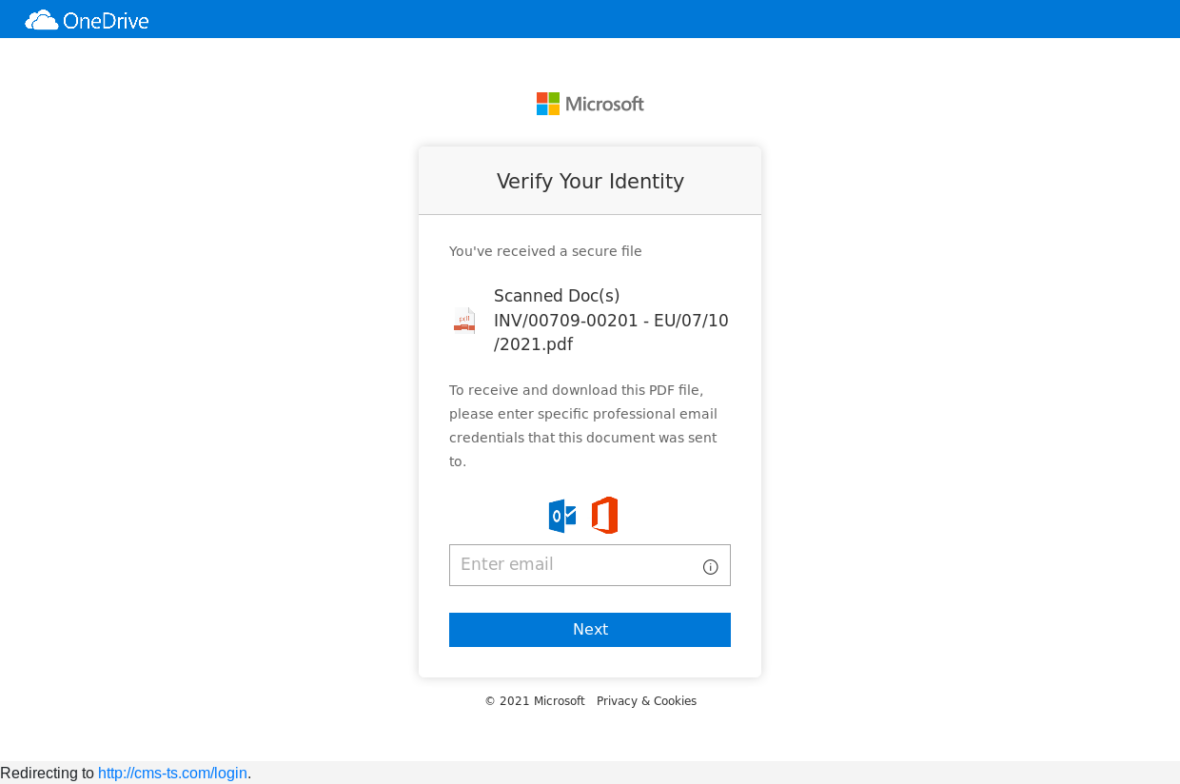Follow the cms-ts.com/login redirect link

(x=172, y=773)
